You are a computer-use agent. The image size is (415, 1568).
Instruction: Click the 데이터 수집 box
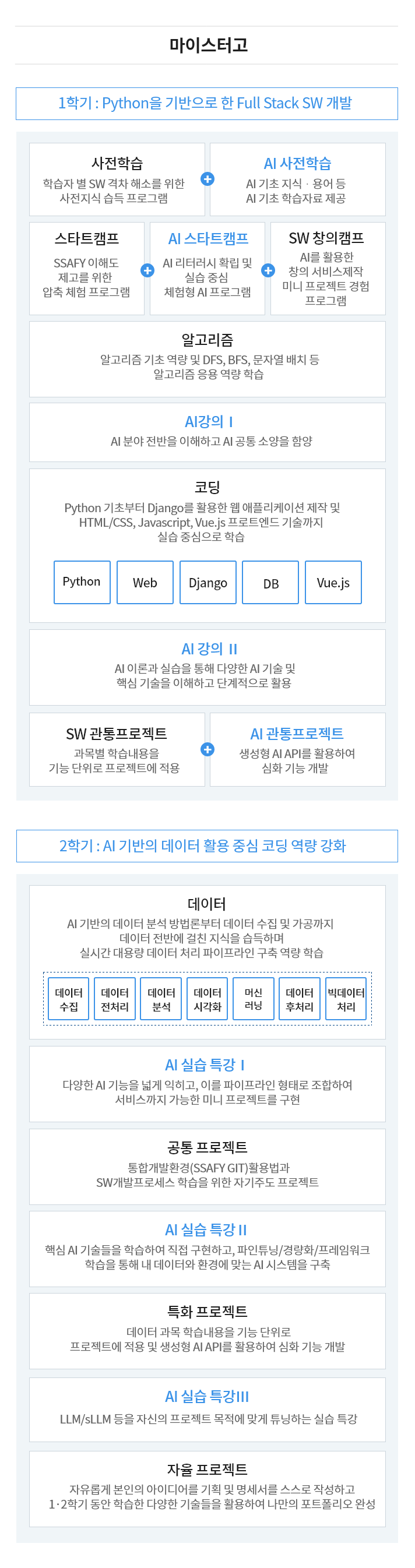pyautogui.click(x=69, y=999)
